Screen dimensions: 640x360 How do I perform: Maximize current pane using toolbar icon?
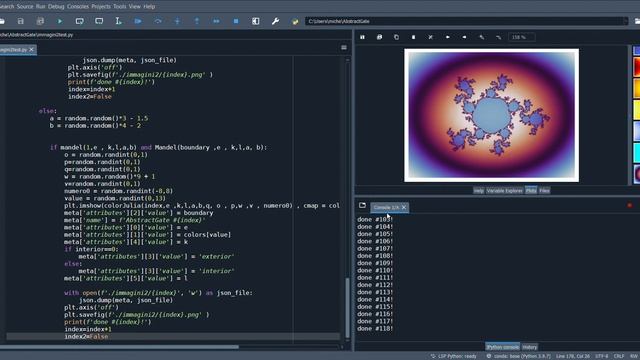pyautogui.click(x=256, y=21)
